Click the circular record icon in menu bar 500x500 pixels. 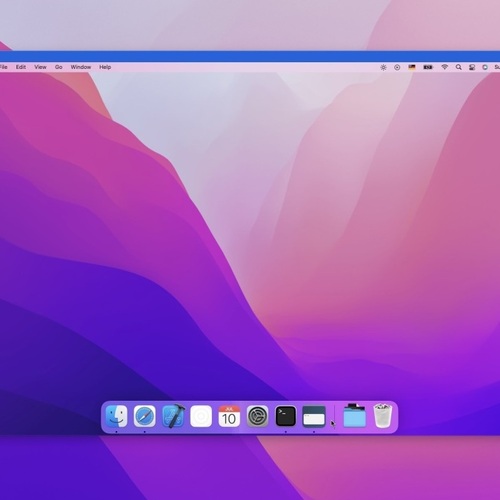[x=397, y=67]
